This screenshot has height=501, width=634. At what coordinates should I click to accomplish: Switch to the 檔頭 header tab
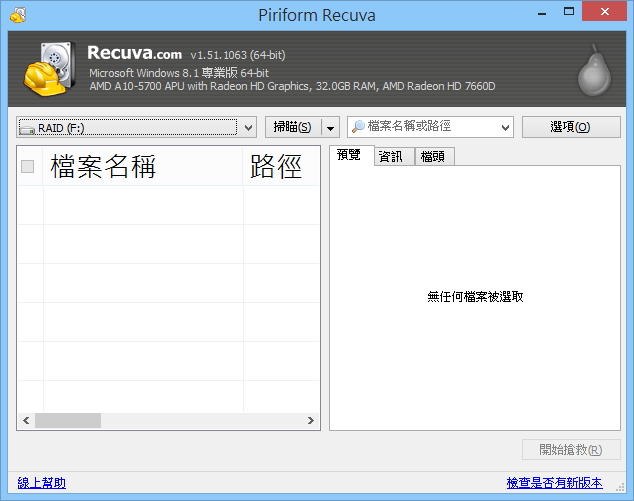tap(433, 156)
